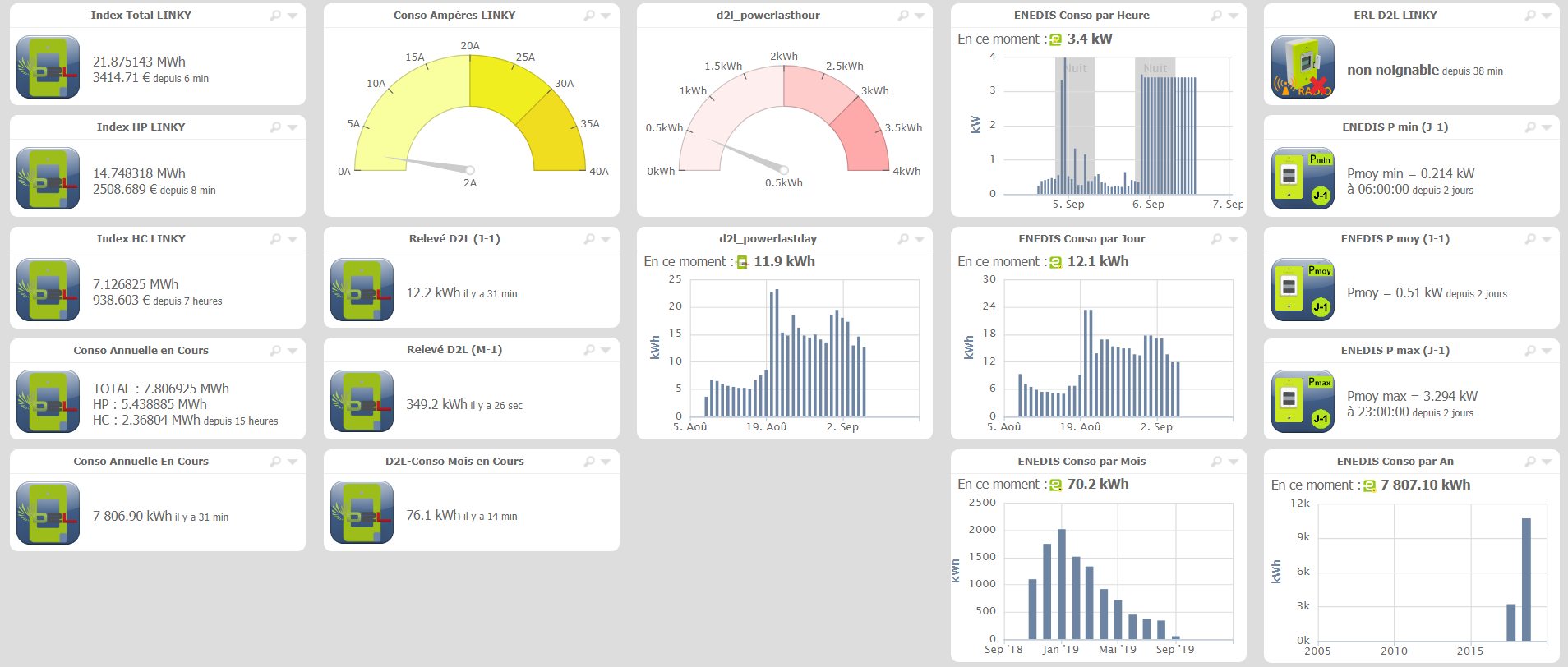This screenshot has height=667, width=1568.
Task: Click the tallest bar in ENEDIS Conso par An
Action: pos(1526,579)
